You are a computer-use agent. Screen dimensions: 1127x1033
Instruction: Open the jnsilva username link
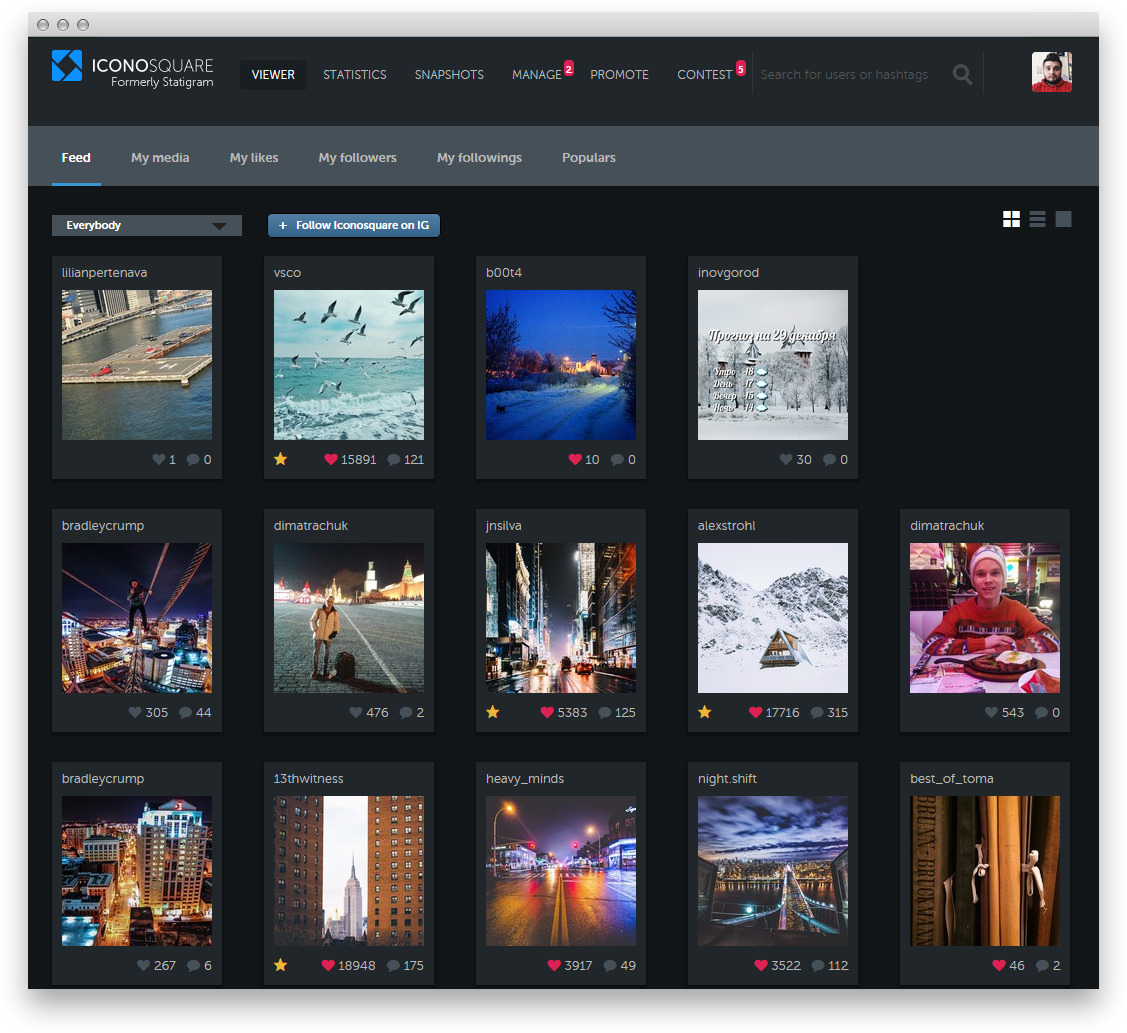[503, 525]
